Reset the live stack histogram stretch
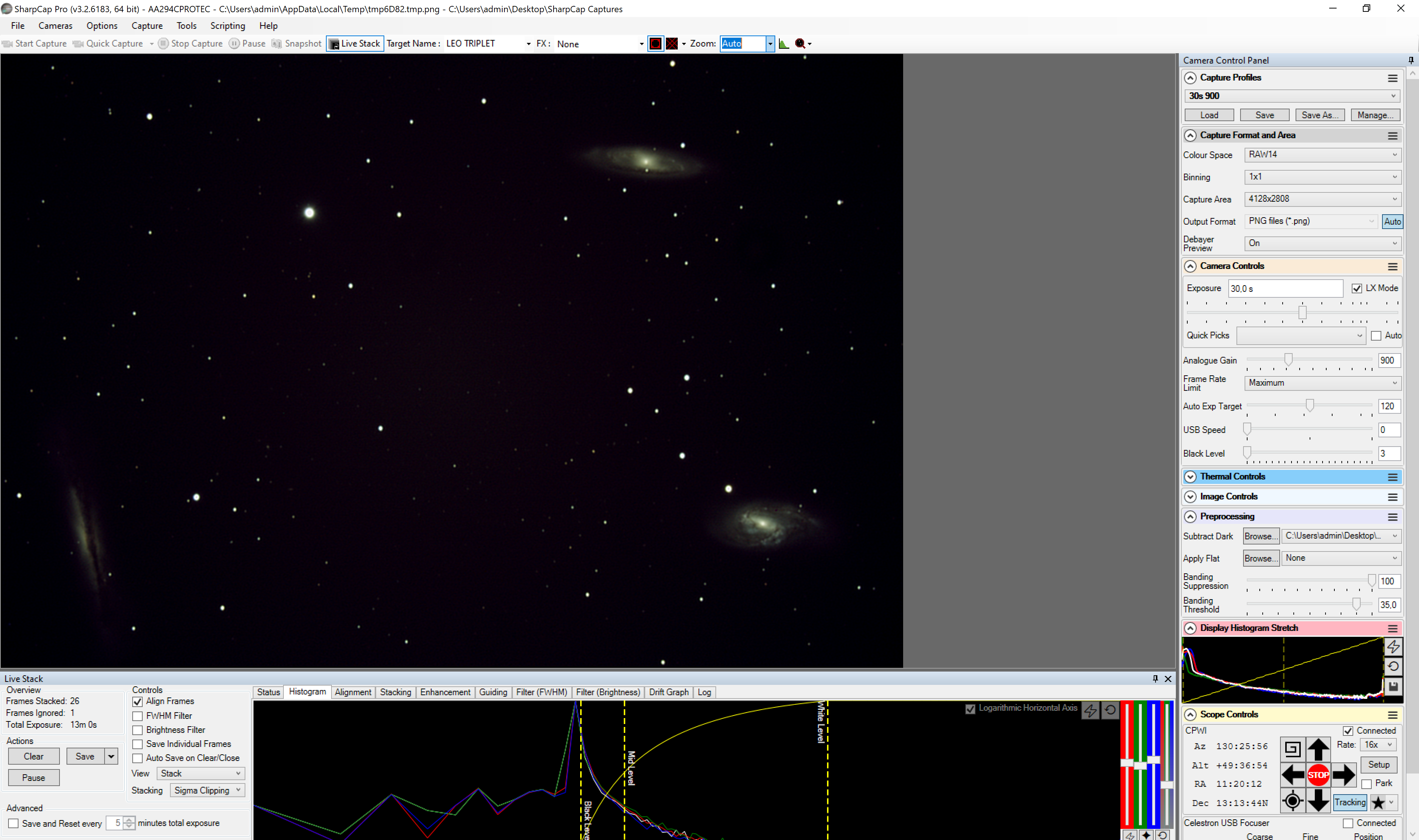This screenshot has width=1419, height=840. tap(1110, 710)
